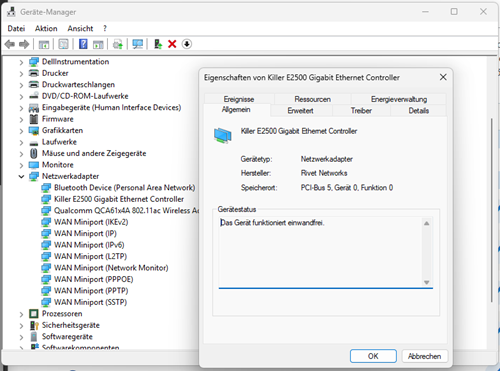
Task: Close the Eigenschaften properties dialog
Action: click(443, 77)
